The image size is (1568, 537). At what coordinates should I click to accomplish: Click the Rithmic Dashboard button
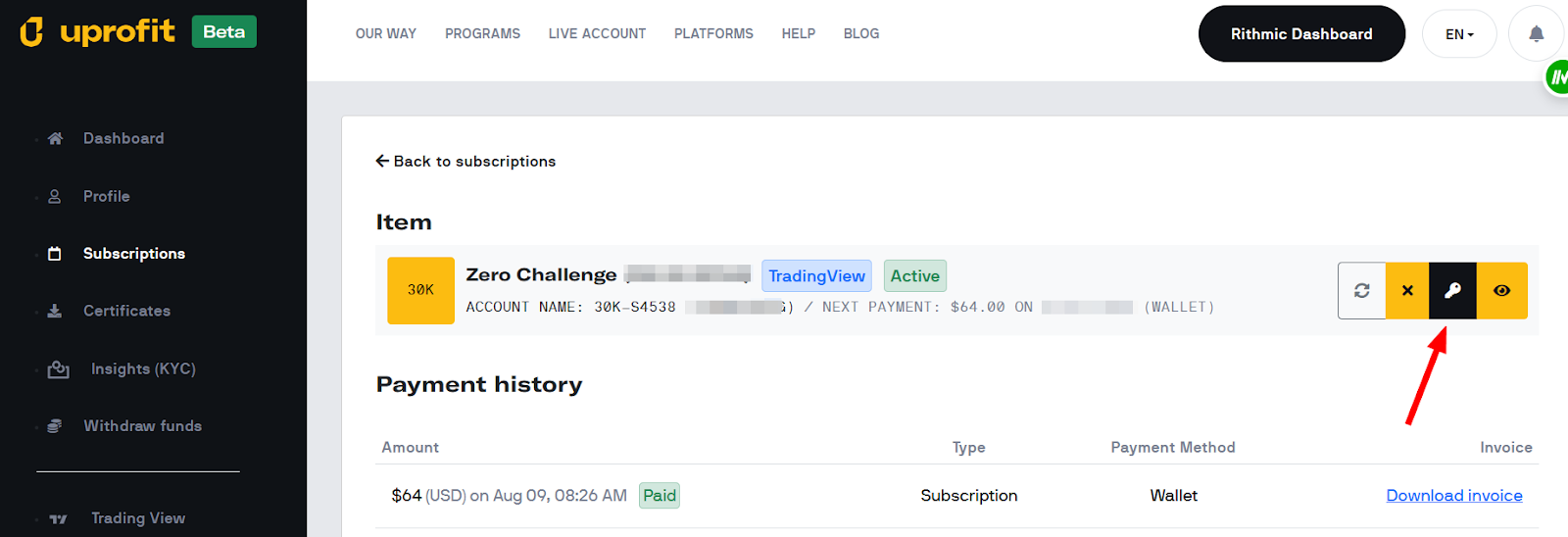1301,33
